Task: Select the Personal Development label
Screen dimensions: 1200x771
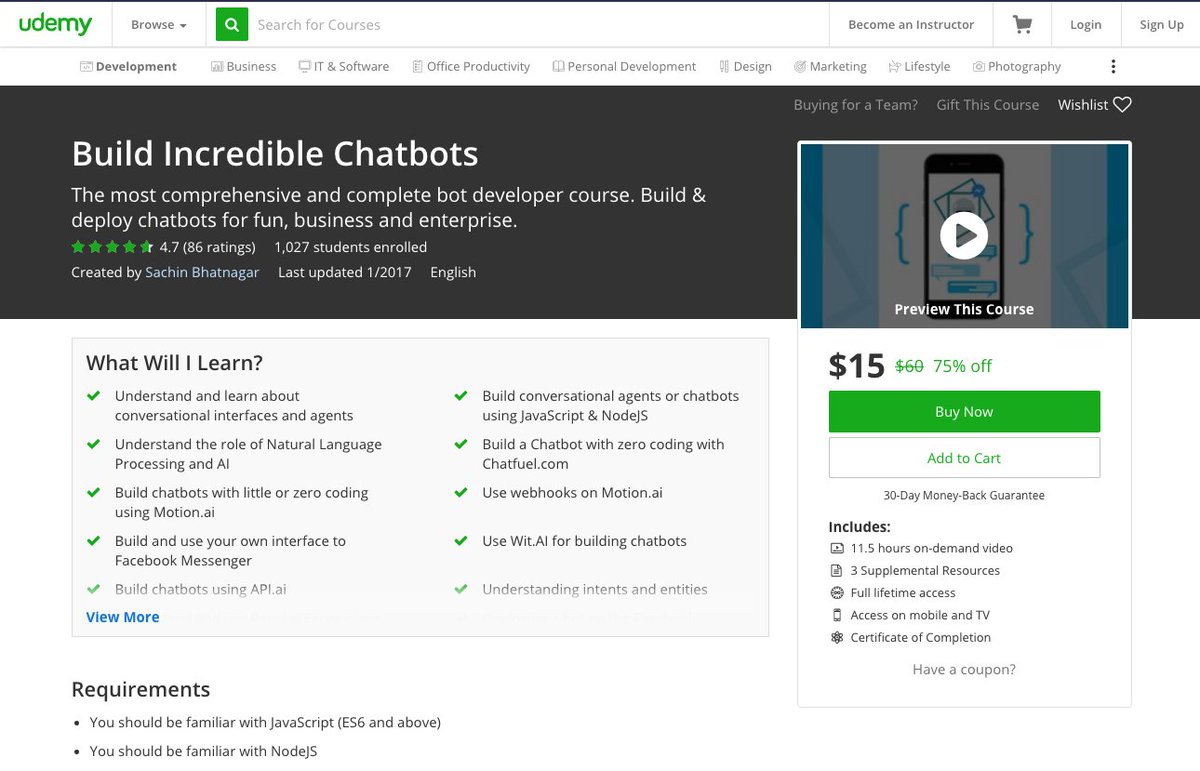Action: pos(632,67)
